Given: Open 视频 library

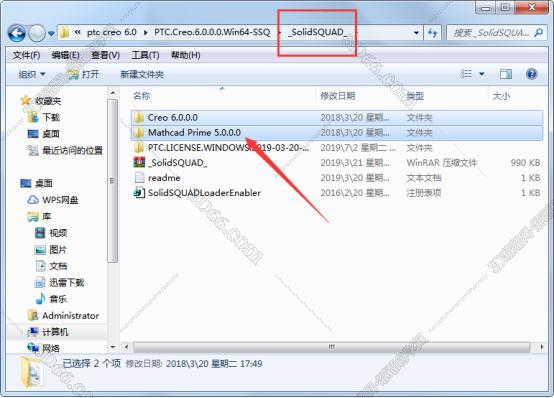Looking at the screenshot, I should point(58,233).
